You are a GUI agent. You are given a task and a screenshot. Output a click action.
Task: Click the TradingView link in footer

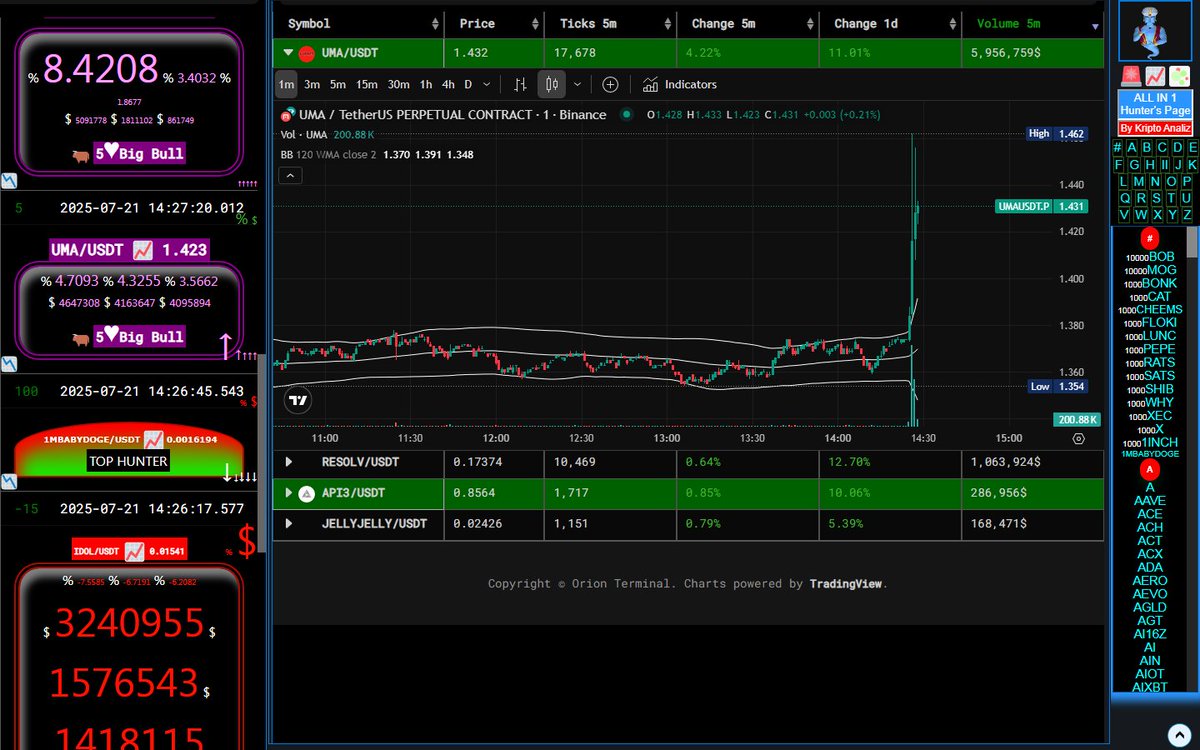point(846,584)
